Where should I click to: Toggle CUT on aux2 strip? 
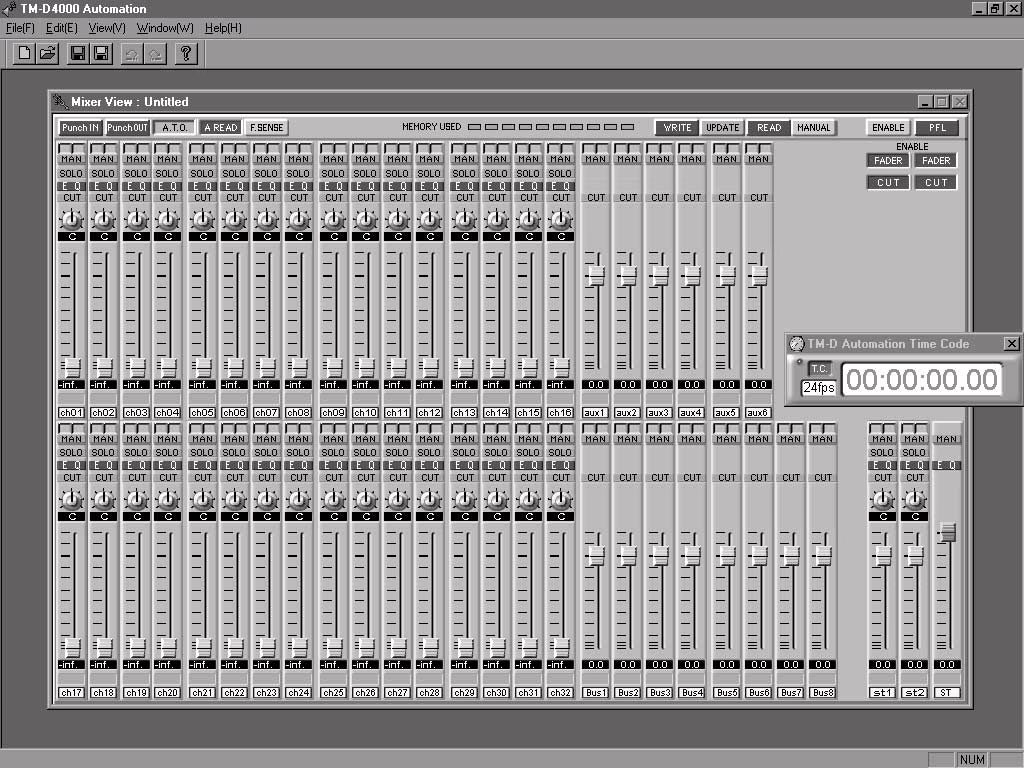click(x=628, y=197)
